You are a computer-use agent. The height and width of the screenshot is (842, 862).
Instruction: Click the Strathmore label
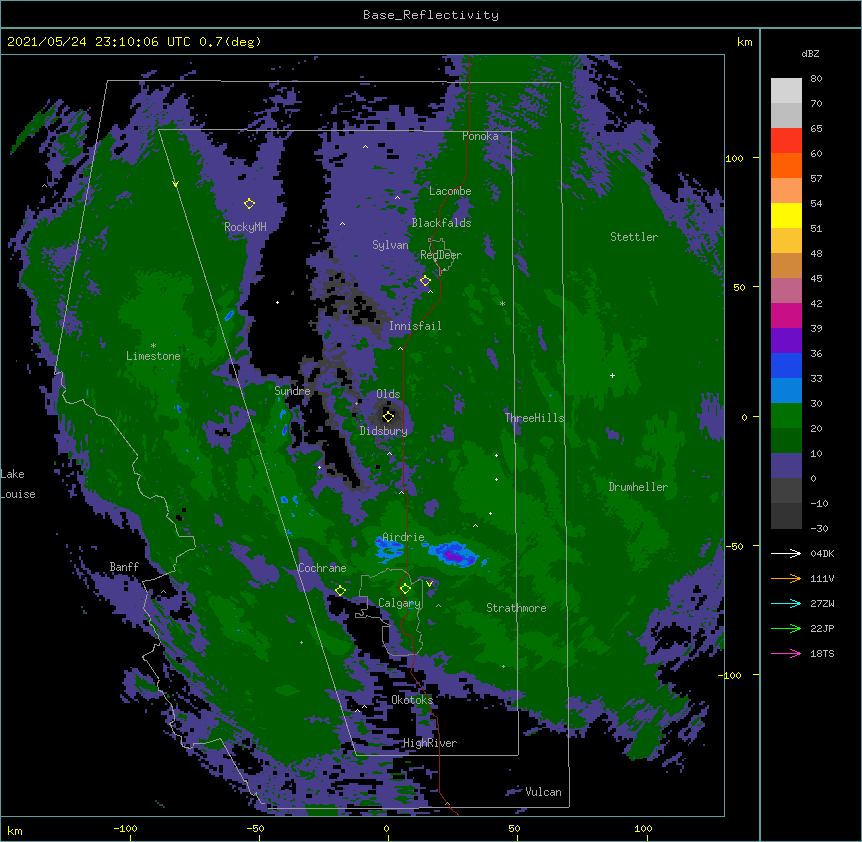(x=516, y=608)
